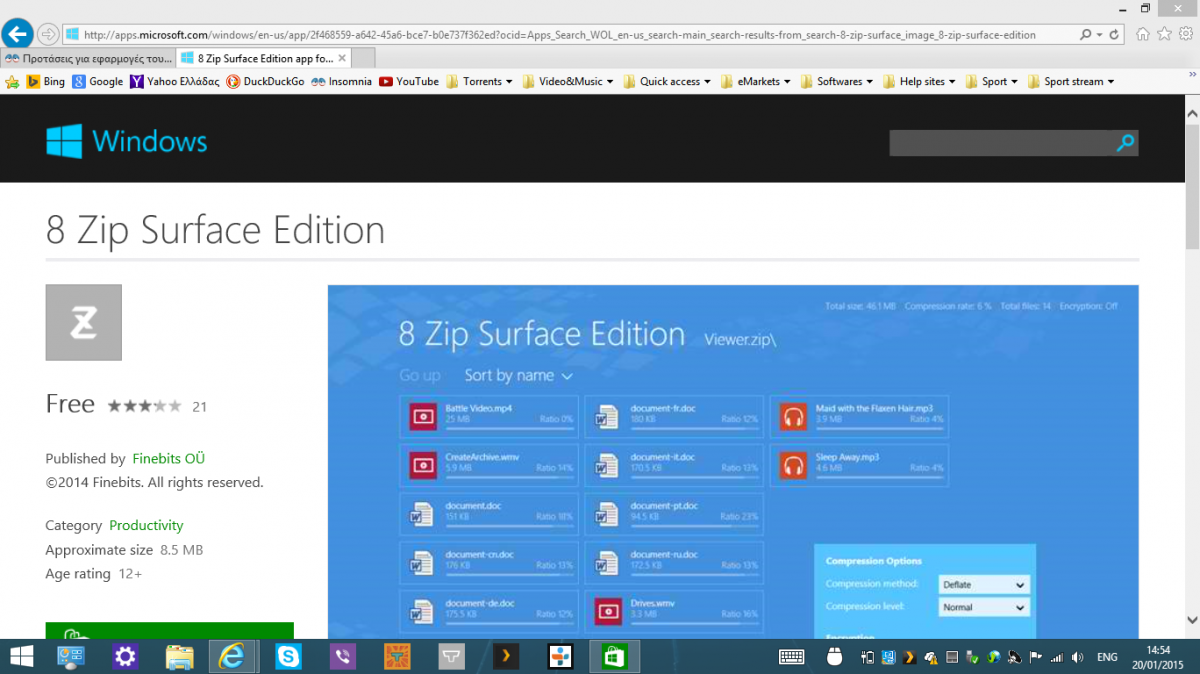
Task: Click the green install button
Action: point(169,630)
